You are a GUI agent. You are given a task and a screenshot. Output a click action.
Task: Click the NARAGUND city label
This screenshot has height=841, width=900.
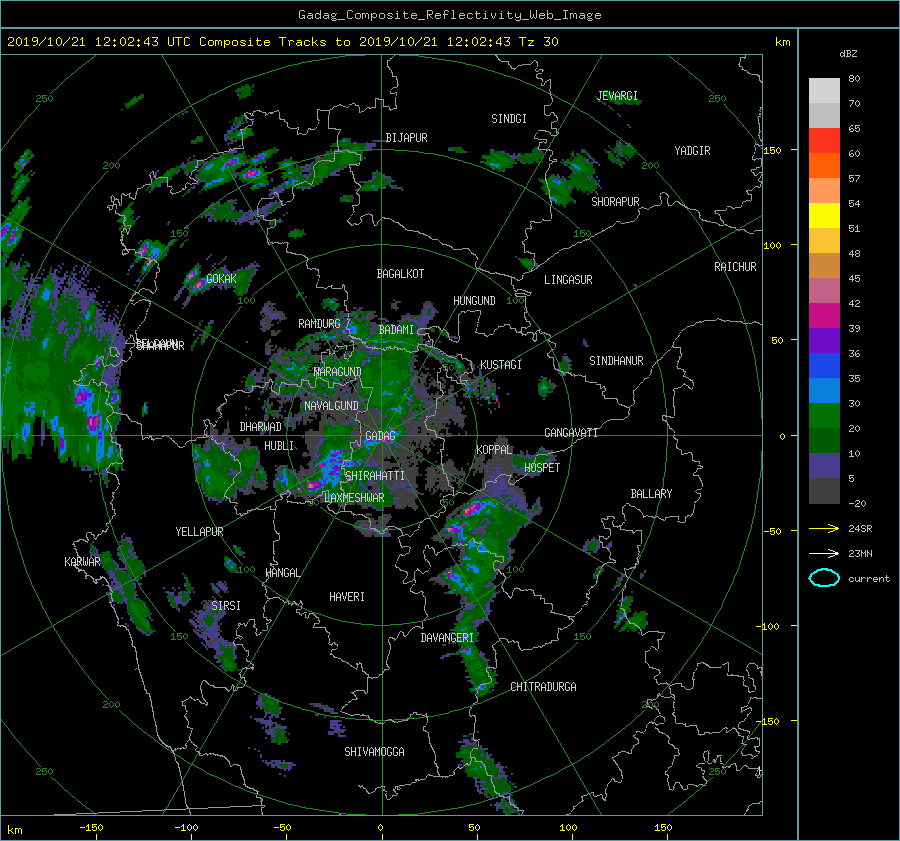(x=338, y=372)
